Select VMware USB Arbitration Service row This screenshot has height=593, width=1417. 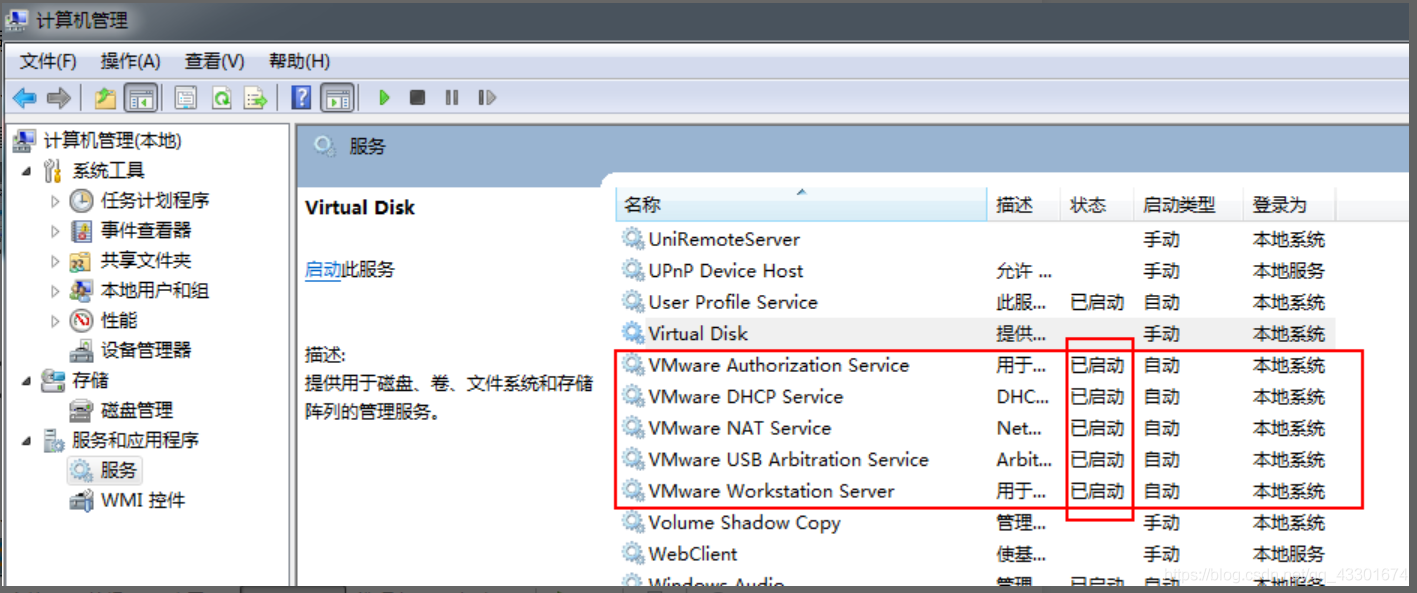click(976, 460)
